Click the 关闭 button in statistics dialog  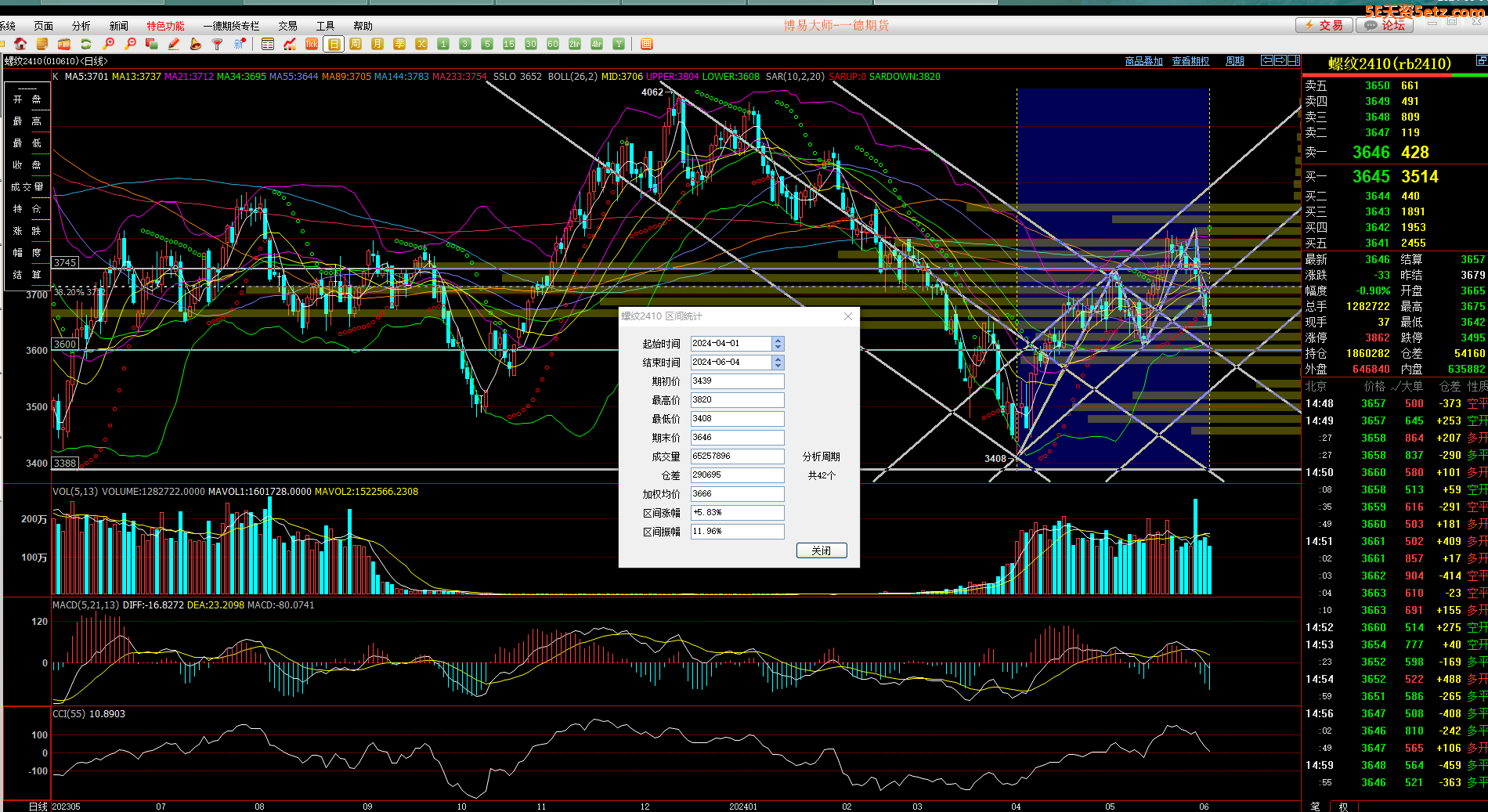pos(822,550)
